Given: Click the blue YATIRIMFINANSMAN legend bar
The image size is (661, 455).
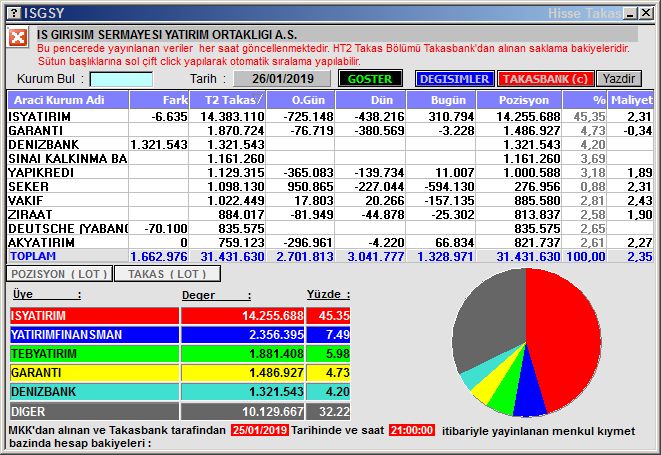Looking at the screenshot, I should click(x=94, y=335).
